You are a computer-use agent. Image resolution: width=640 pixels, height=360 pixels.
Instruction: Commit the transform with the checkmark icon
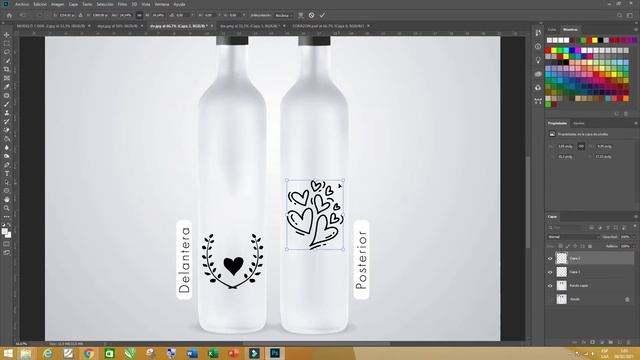click(x=322, y=15)
